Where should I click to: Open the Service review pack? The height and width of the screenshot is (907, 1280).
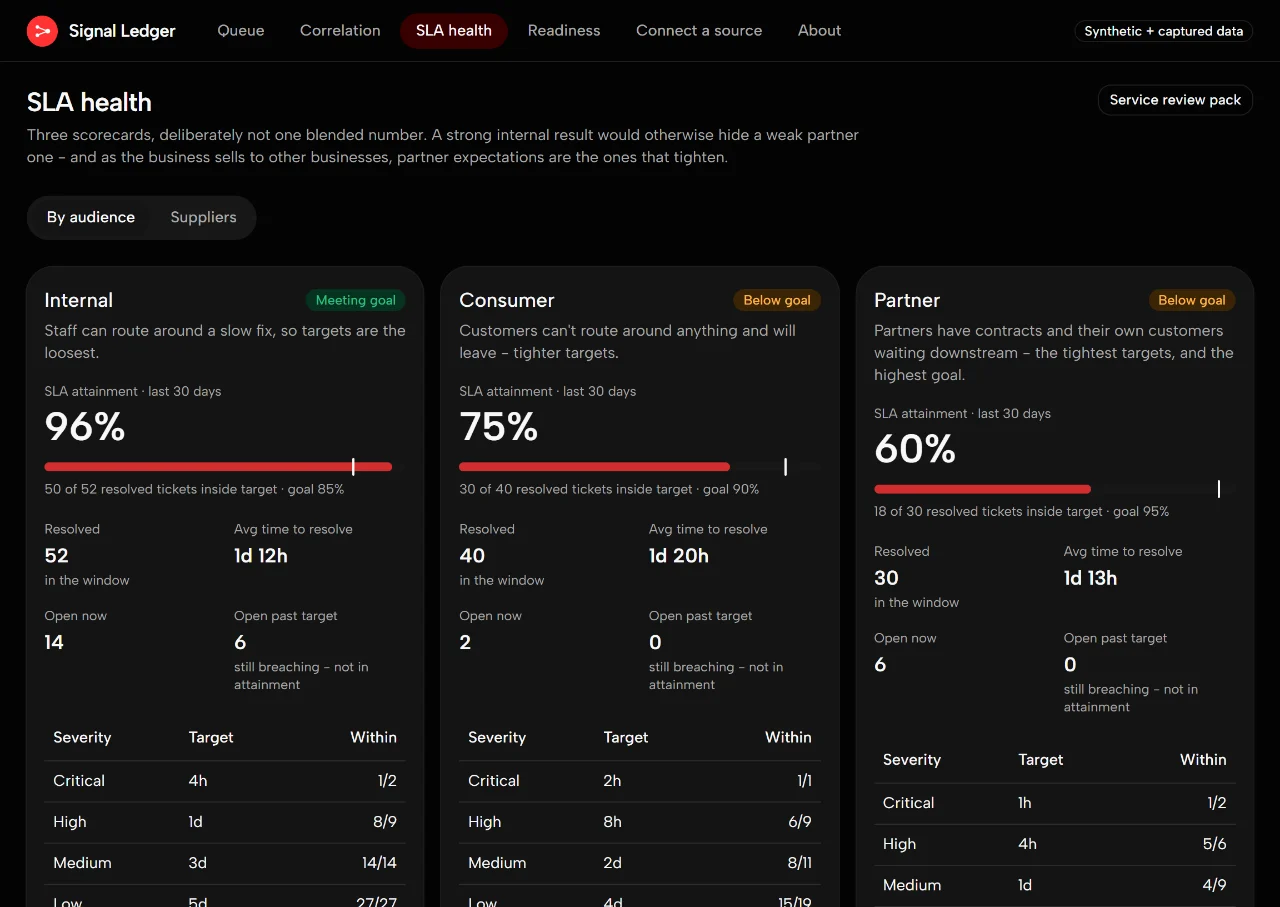point(1175,100)
